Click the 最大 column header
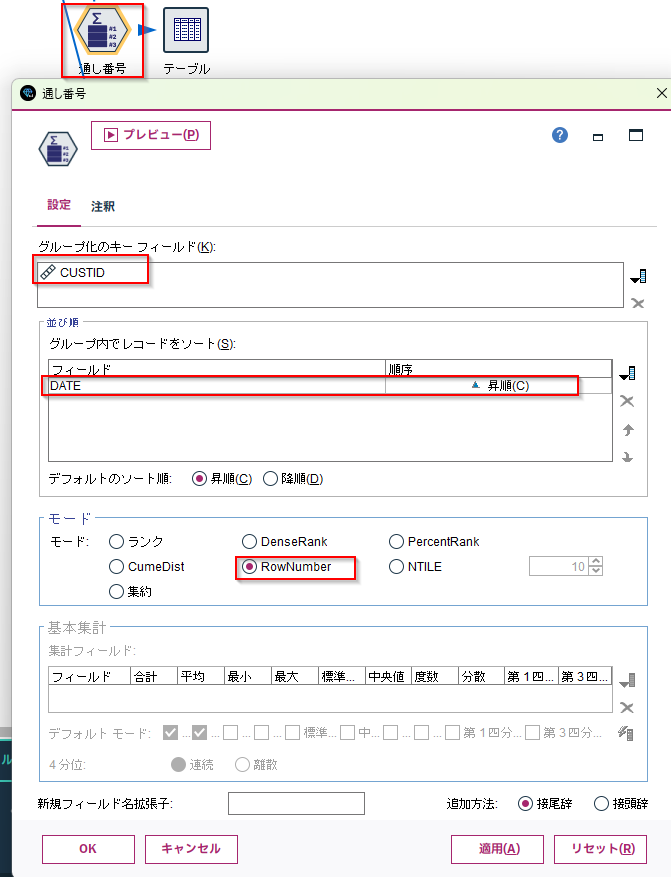671x877 pixels. [x=295, y=676]
